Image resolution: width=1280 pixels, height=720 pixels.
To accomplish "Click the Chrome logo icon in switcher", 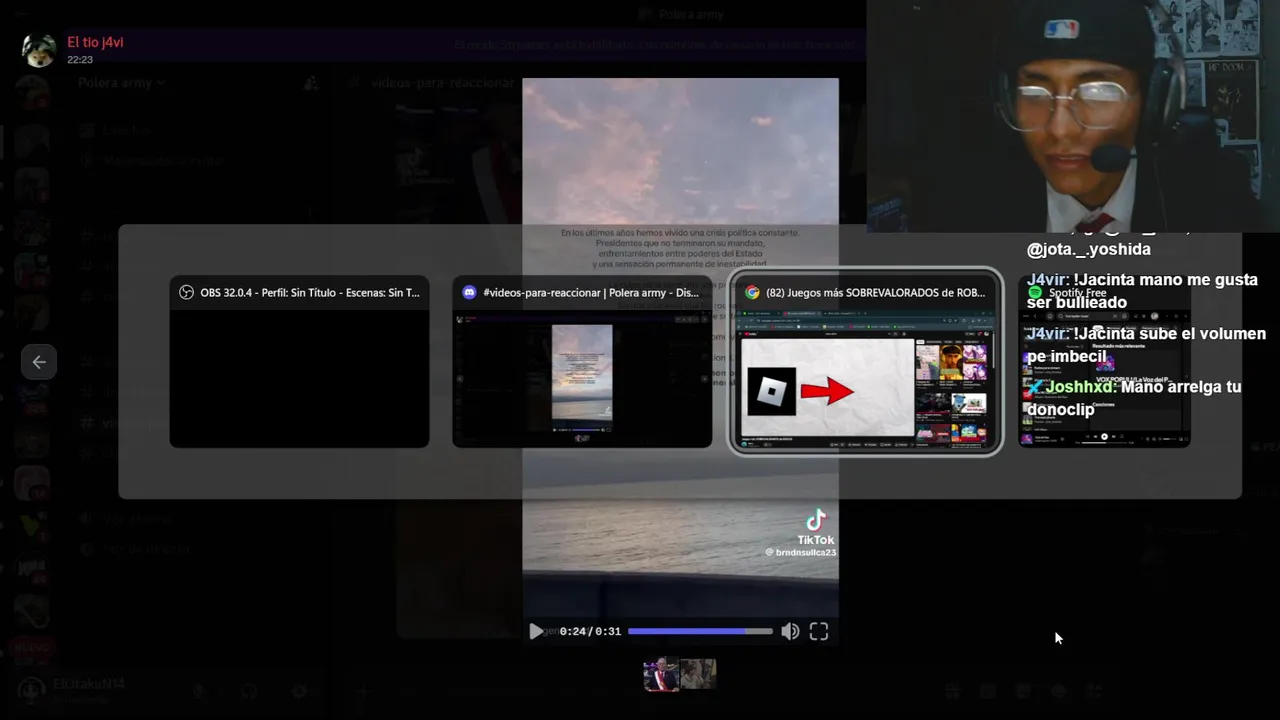I will [x=752, y=293].
